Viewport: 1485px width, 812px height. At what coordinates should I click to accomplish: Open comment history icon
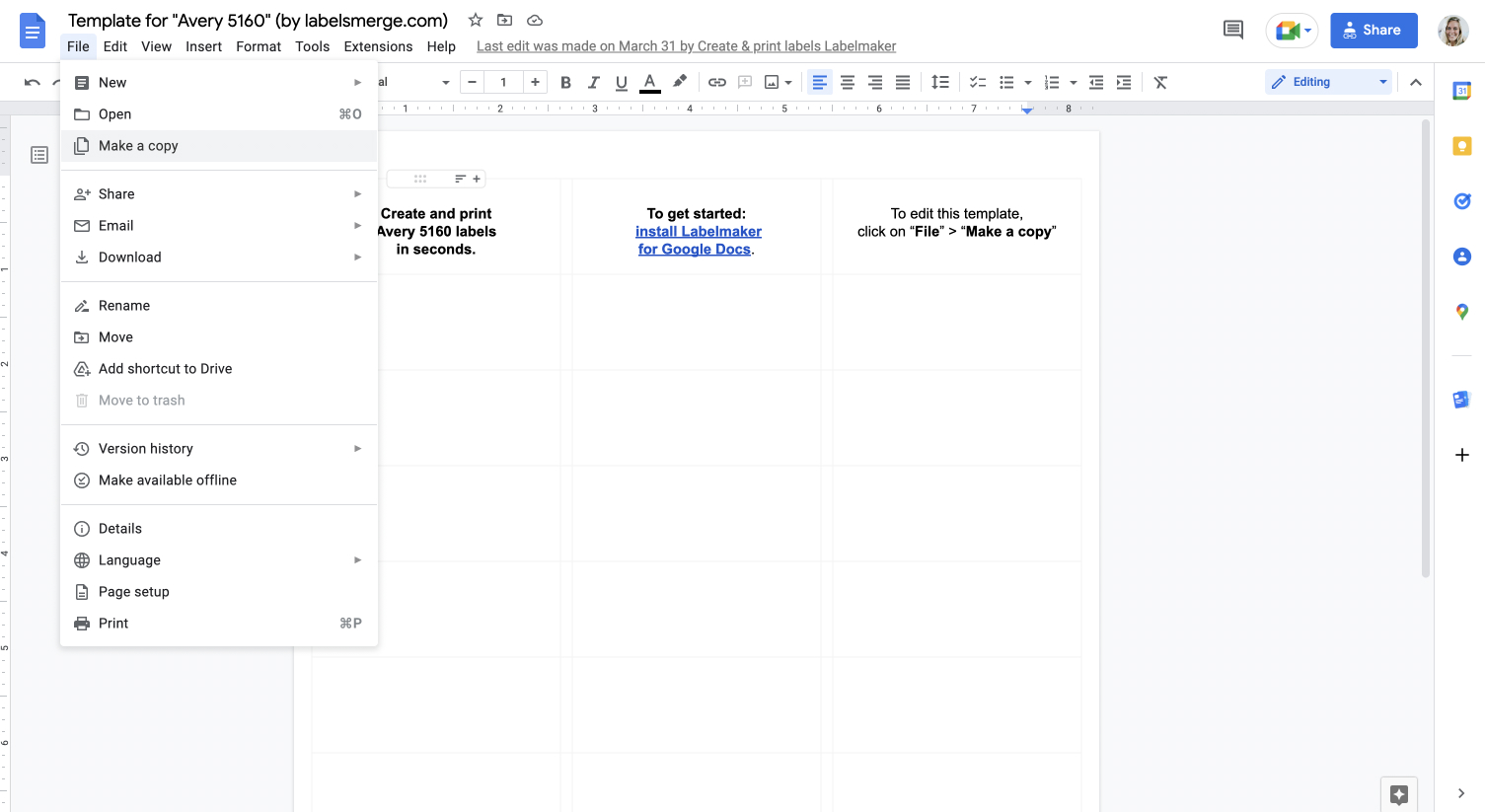click(1233, 30)
